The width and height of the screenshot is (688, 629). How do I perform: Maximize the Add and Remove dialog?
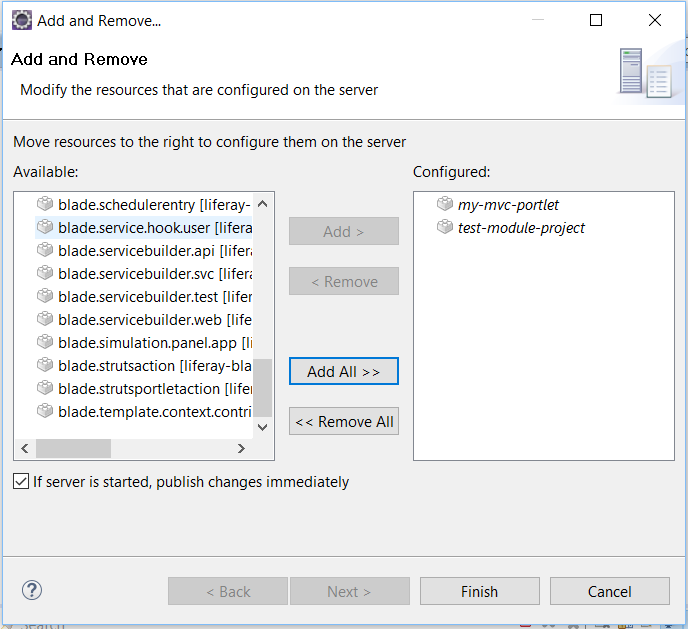(595, 20)
